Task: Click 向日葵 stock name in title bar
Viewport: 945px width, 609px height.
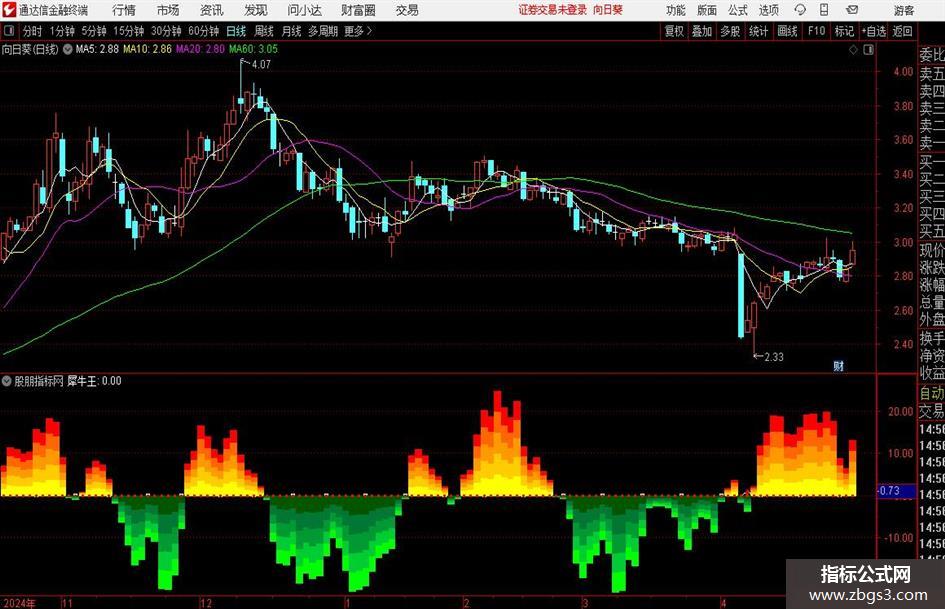Action: [608, 10]
